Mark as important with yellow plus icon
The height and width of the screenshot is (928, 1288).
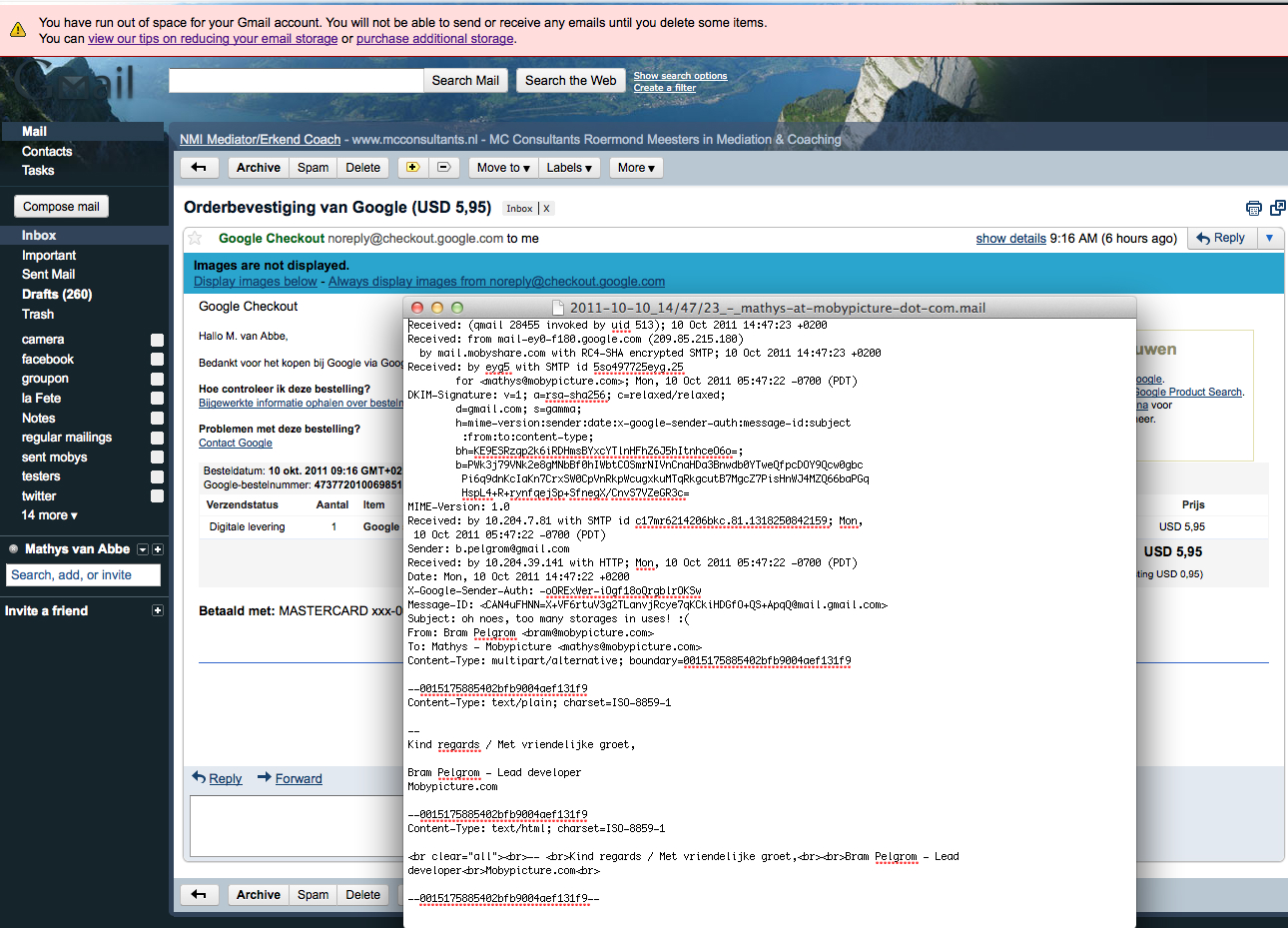point(412,168)
